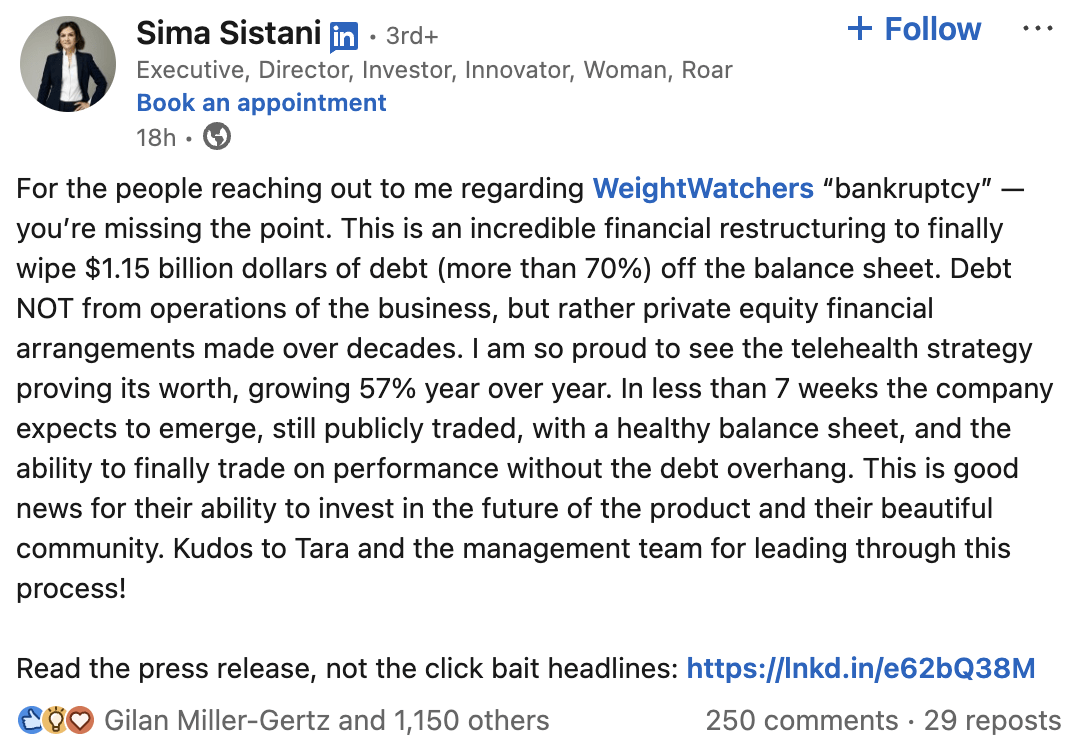Open the WeightWatchers company mention
This screenshot has height=742, width=1080.
pyautogui.click(x=703, y=188)
